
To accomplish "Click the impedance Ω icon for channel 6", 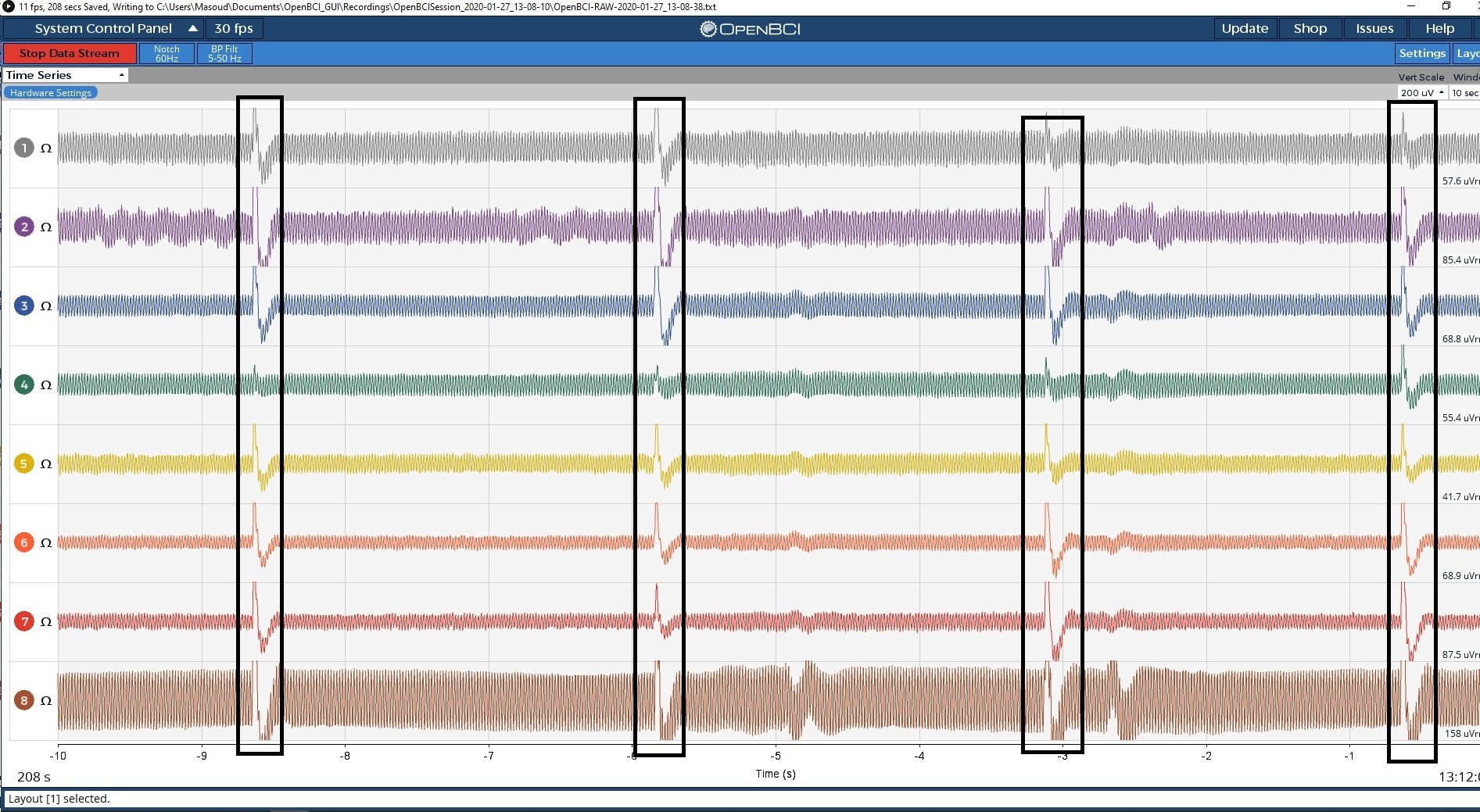I will click(x=46, y=542).
